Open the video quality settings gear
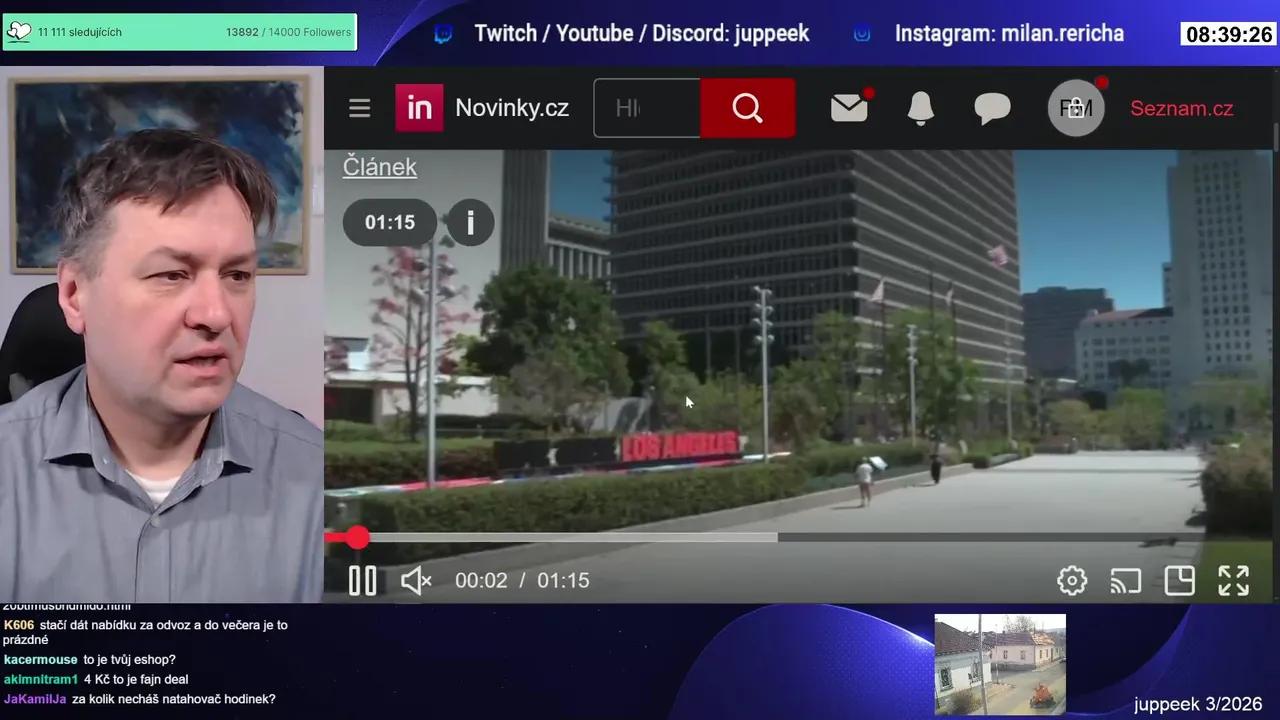Image resolution: width=1280 pixels, height=720 pixels. coord(1072,580)
